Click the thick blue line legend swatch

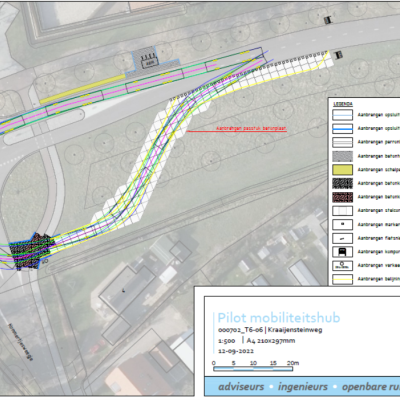342,129
